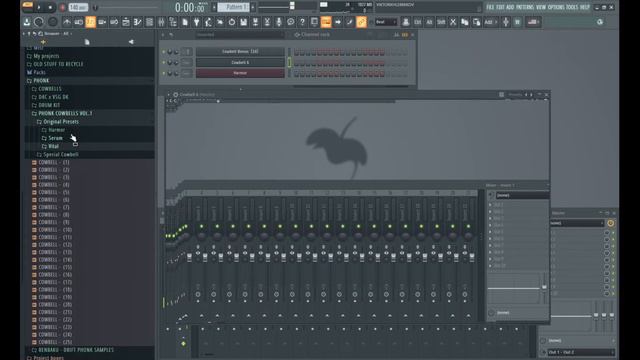Click the round icon at toolbar far right

click(600, 22)
